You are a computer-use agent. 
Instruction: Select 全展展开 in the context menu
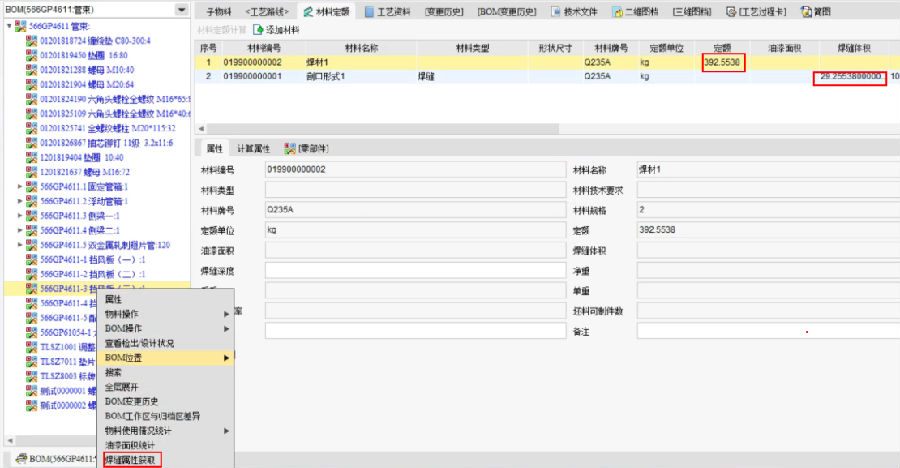click(121, 386)
